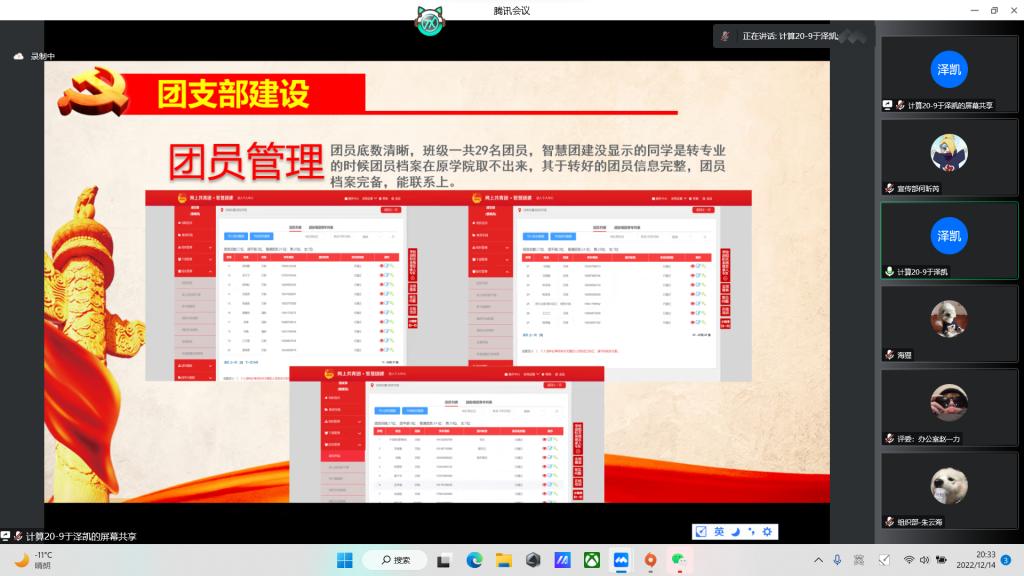
Task: Toggle the IME moon half-width mode
Action: (735, 532)
